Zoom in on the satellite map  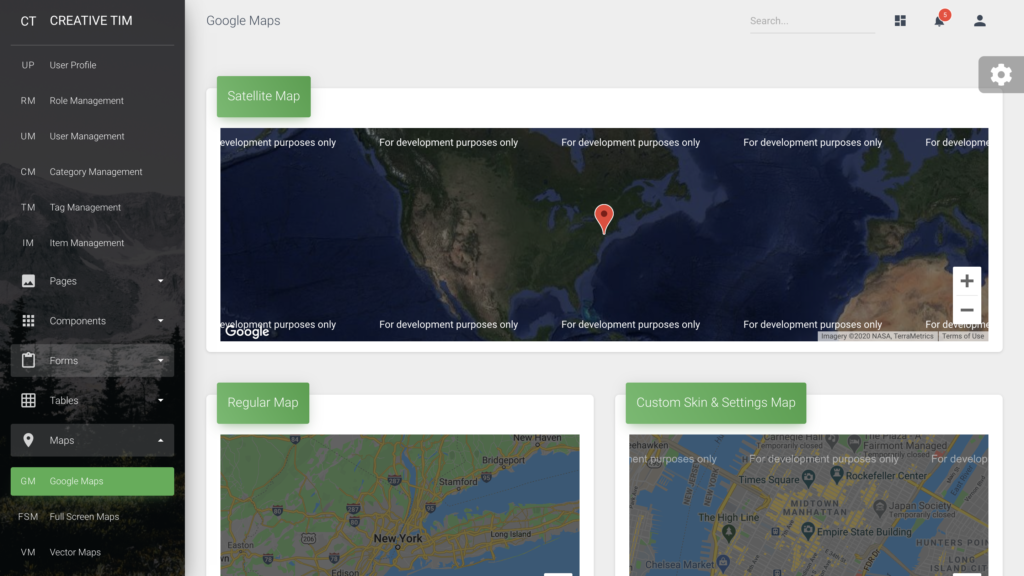tap(967, 282)
